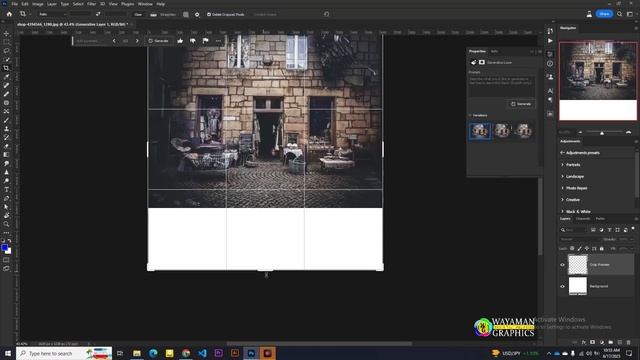Hide the Background layer eye icon
The width and height of the screenshot is (640, 360).
562,286
